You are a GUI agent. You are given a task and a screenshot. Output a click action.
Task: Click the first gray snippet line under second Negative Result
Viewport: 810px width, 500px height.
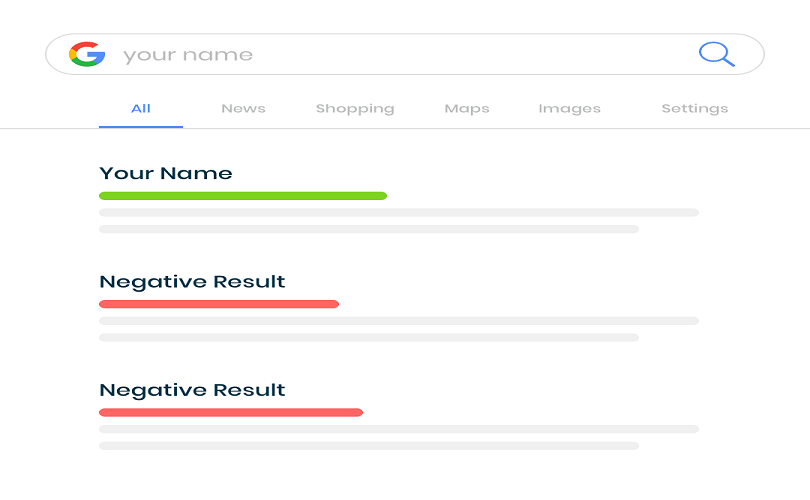399,429
